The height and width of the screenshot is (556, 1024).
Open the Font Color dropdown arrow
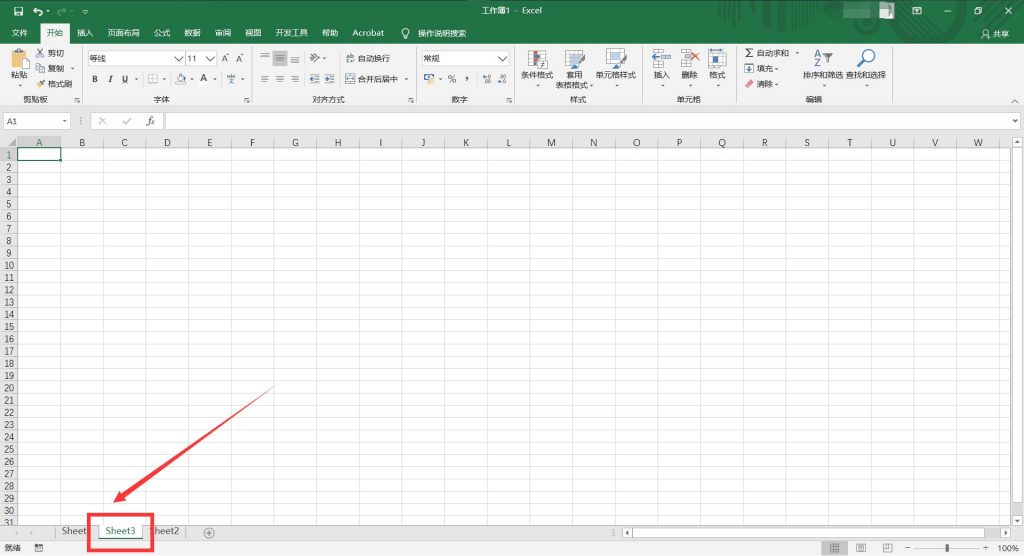pyautogui.click(x=214, y=79)
